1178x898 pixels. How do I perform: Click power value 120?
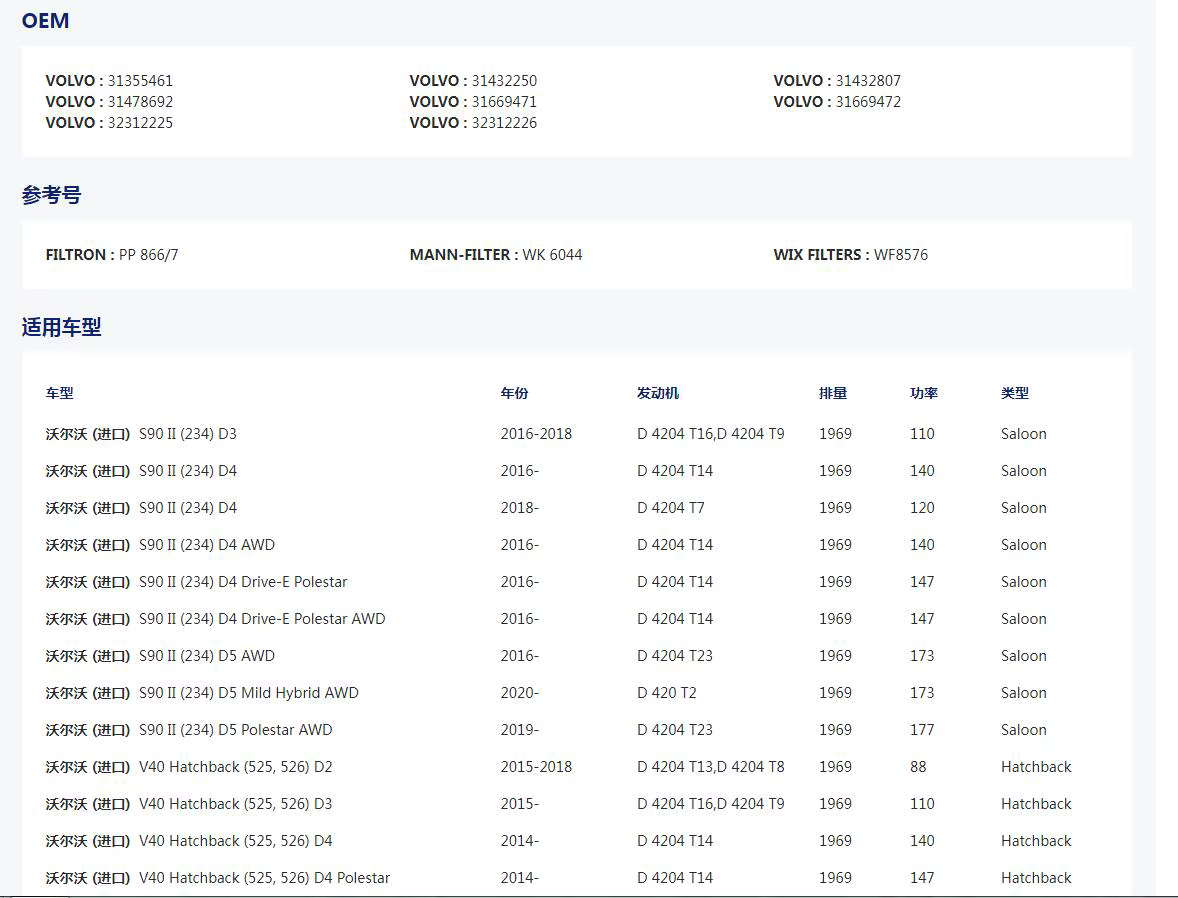[922, 508]
